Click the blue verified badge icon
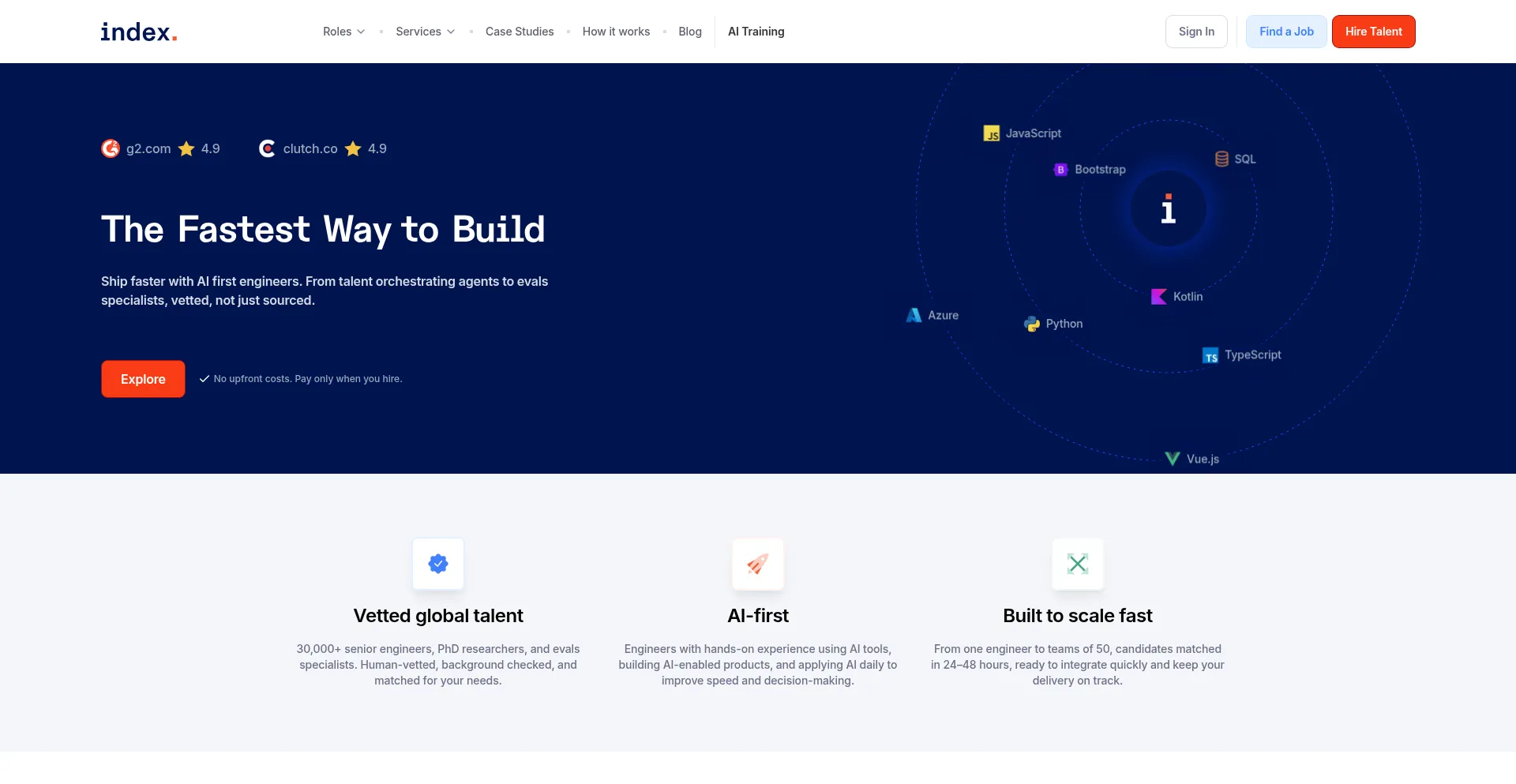The image size is (1516, 784). point(438,564)
